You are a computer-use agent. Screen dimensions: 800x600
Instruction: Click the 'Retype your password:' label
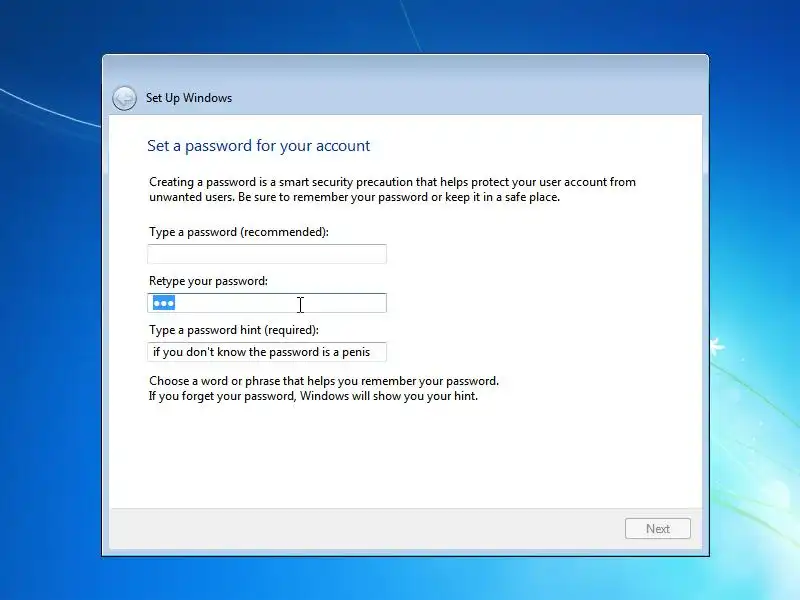[x=208, y=281]
